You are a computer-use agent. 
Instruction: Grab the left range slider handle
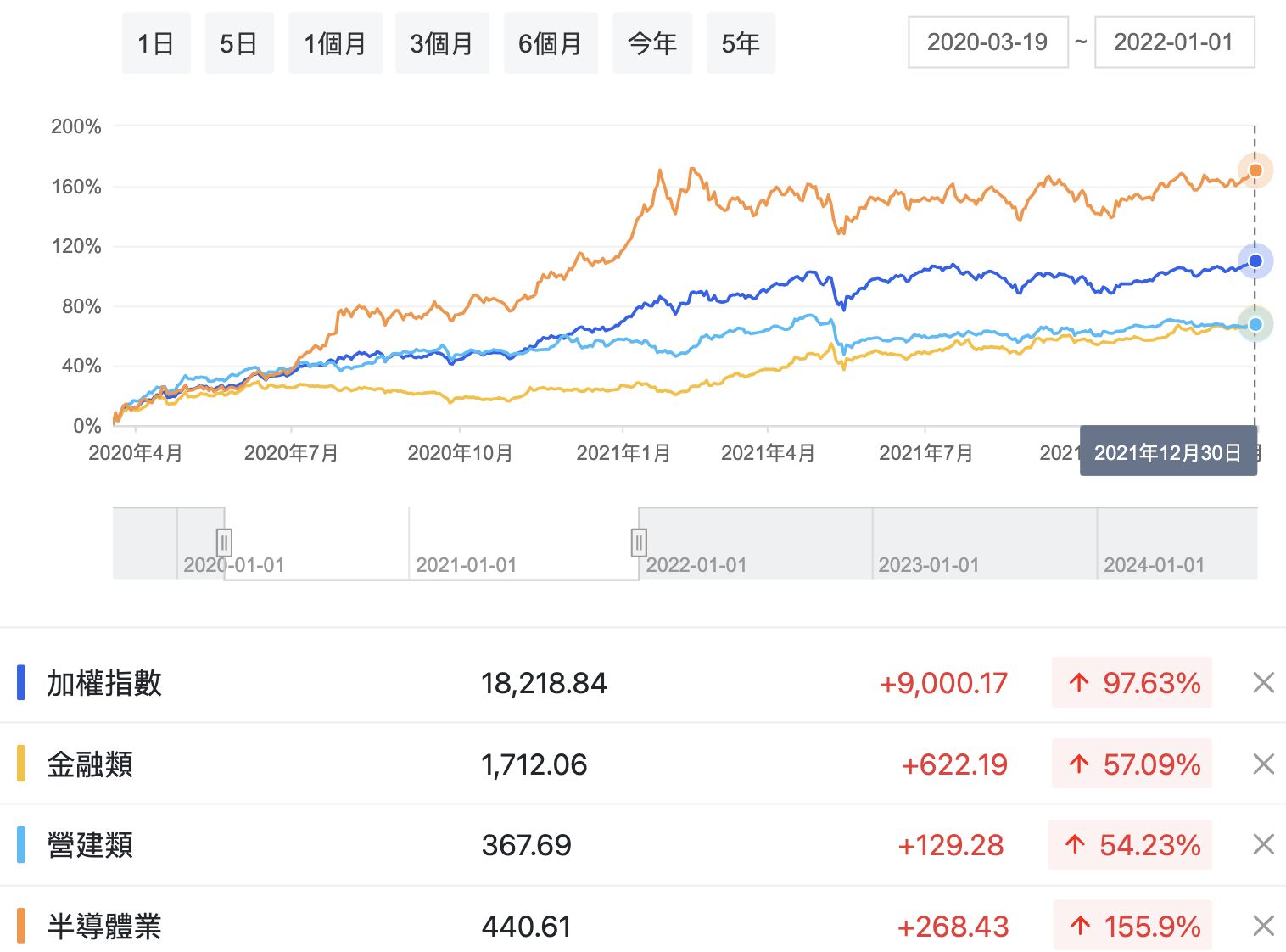(224, 541)
